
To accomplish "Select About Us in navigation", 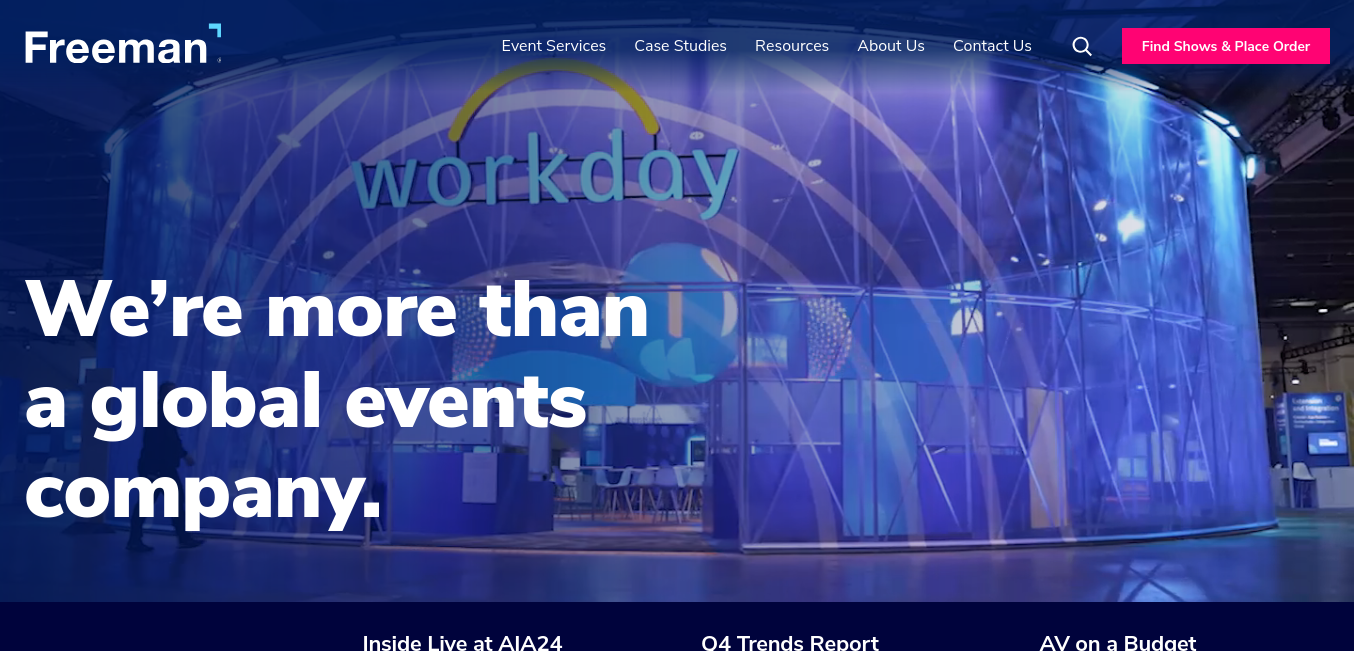I will [891, 46].
